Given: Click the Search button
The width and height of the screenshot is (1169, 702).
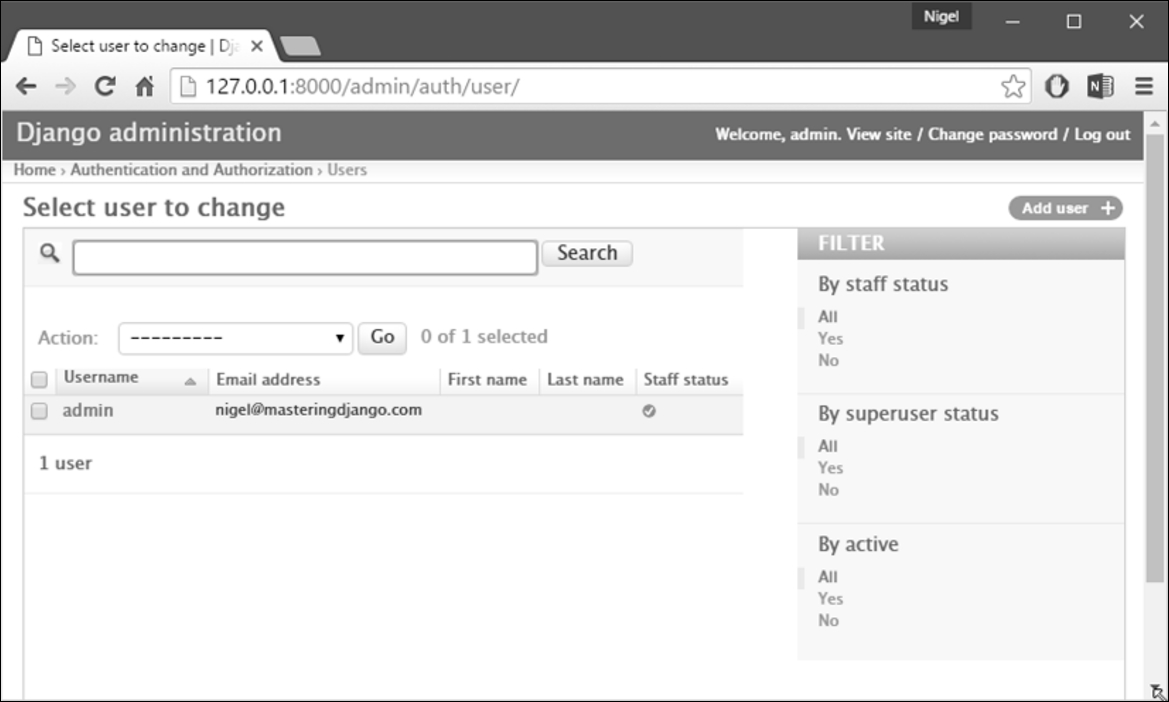Looking at the screenshot, I should [587, 253].
